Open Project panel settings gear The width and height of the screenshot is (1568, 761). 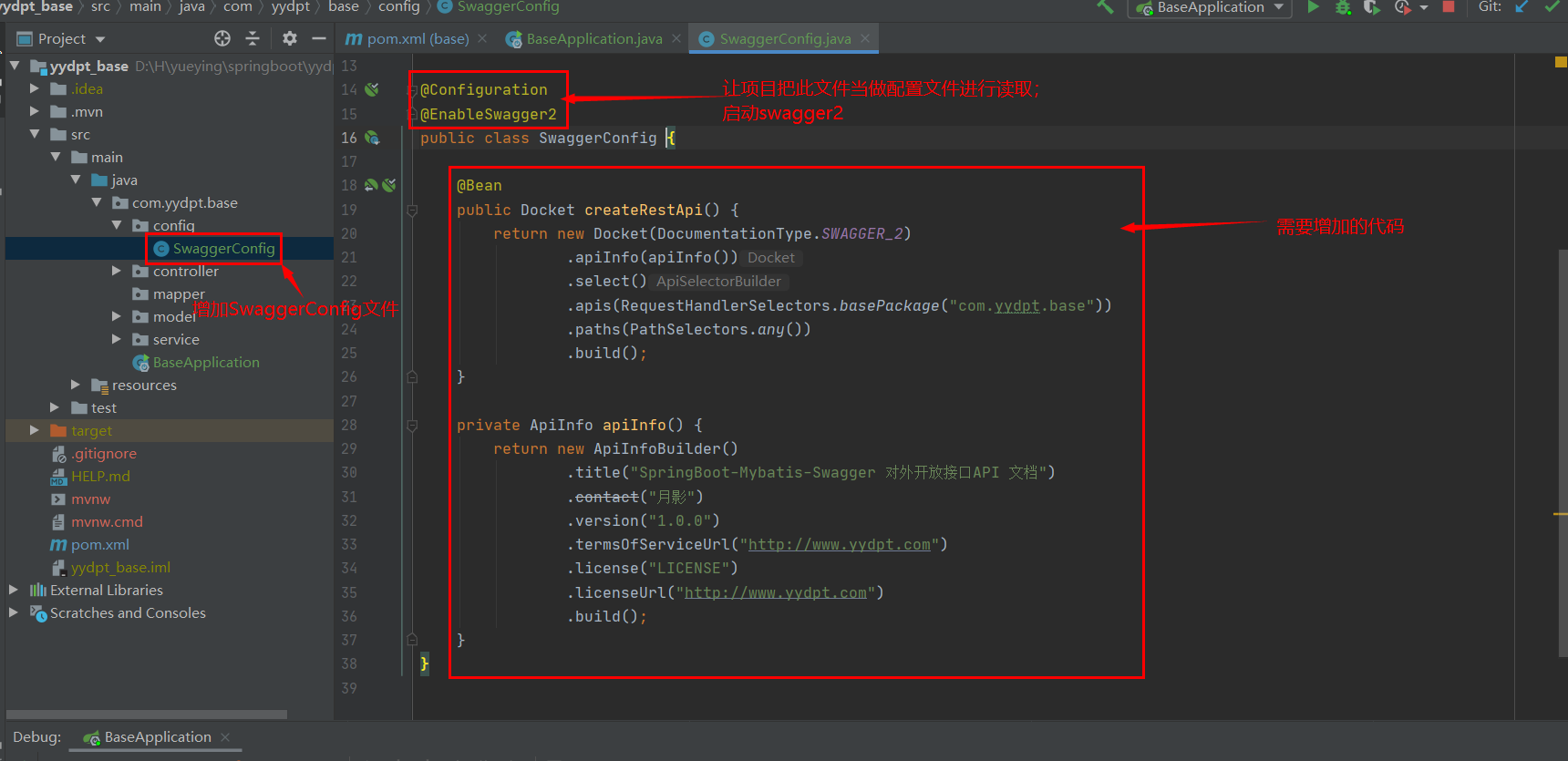(290, 38)
